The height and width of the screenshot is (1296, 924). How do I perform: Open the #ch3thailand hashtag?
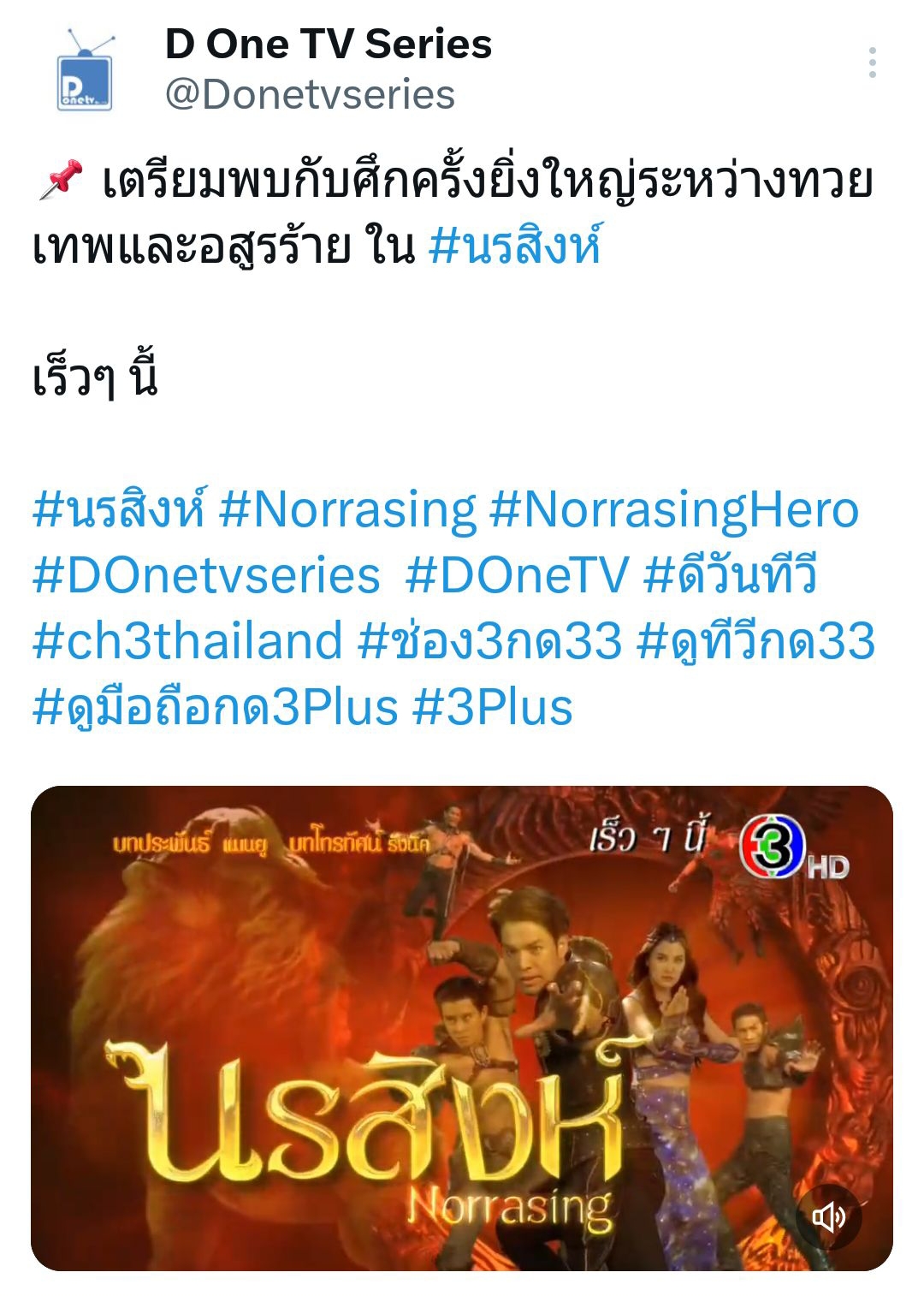187,641
